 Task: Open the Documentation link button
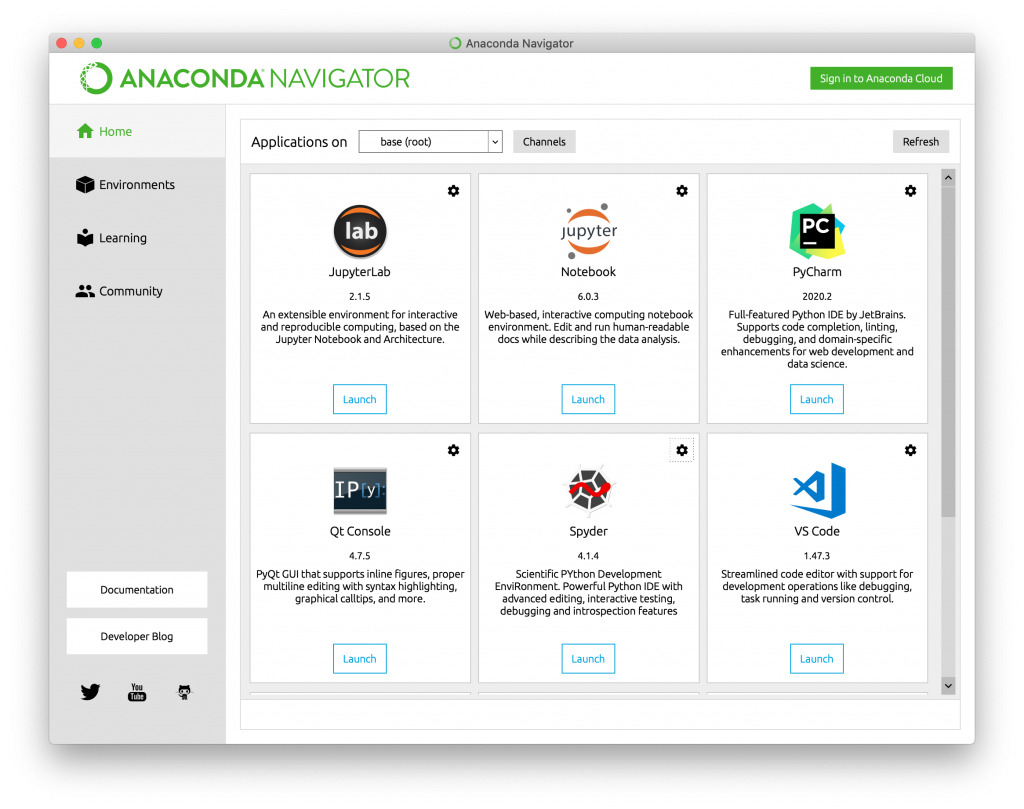(137, 590)
